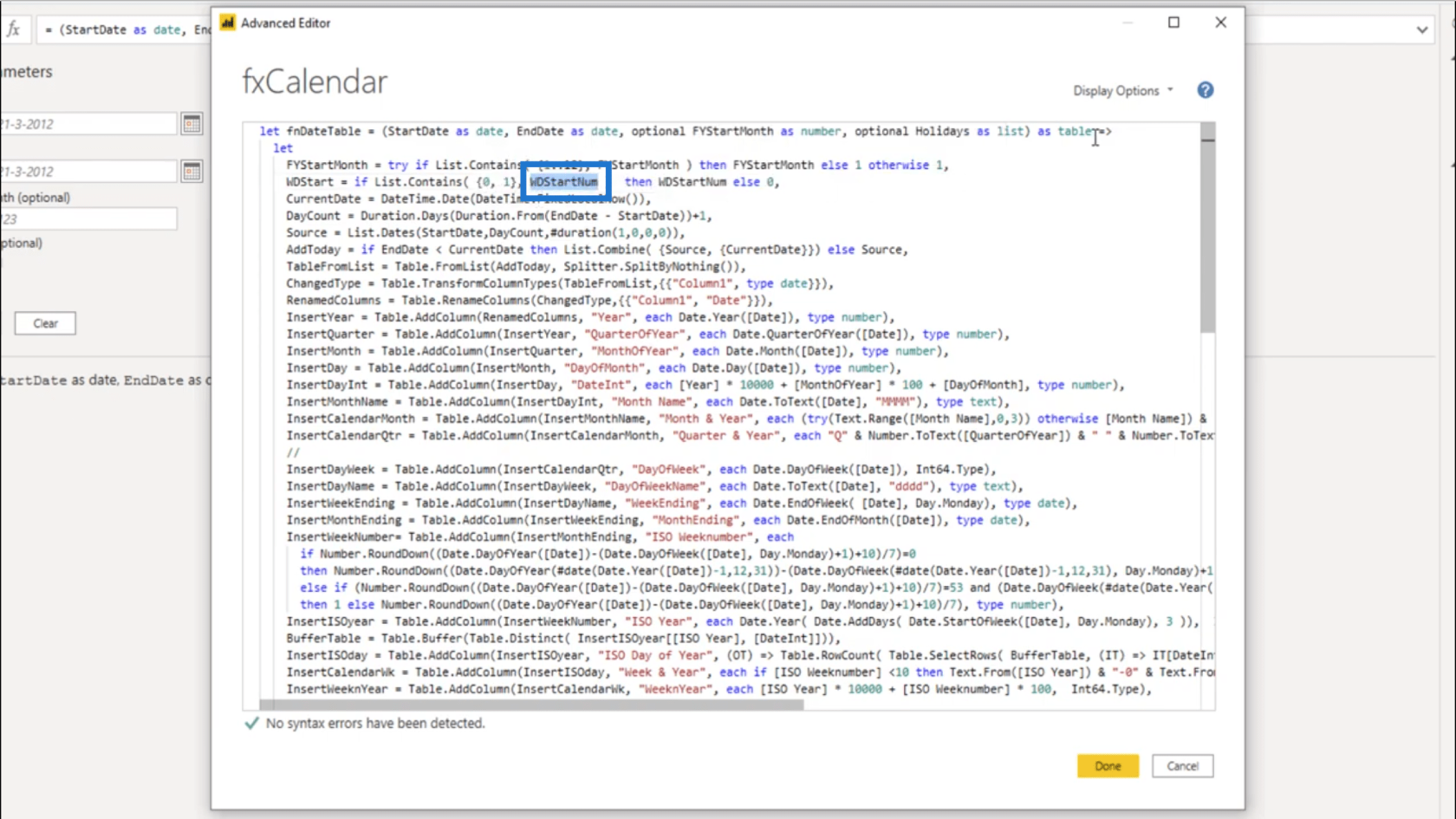The image size is (1456, 819).
Task: Click the 'FYStartMonth = try if' code line
Action: [x=617, y=165]
